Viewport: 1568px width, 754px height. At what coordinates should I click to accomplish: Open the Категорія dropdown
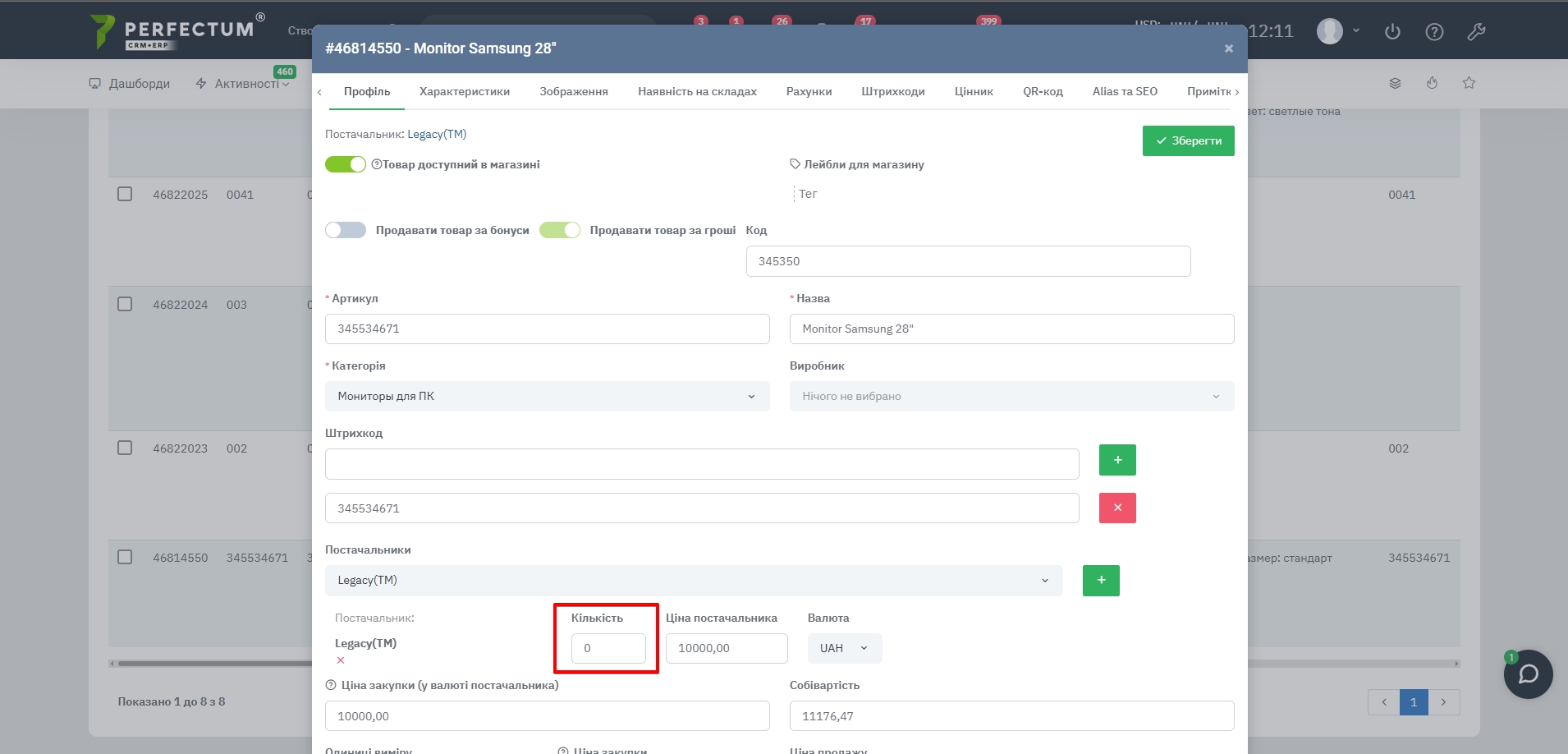pos(547,396)
